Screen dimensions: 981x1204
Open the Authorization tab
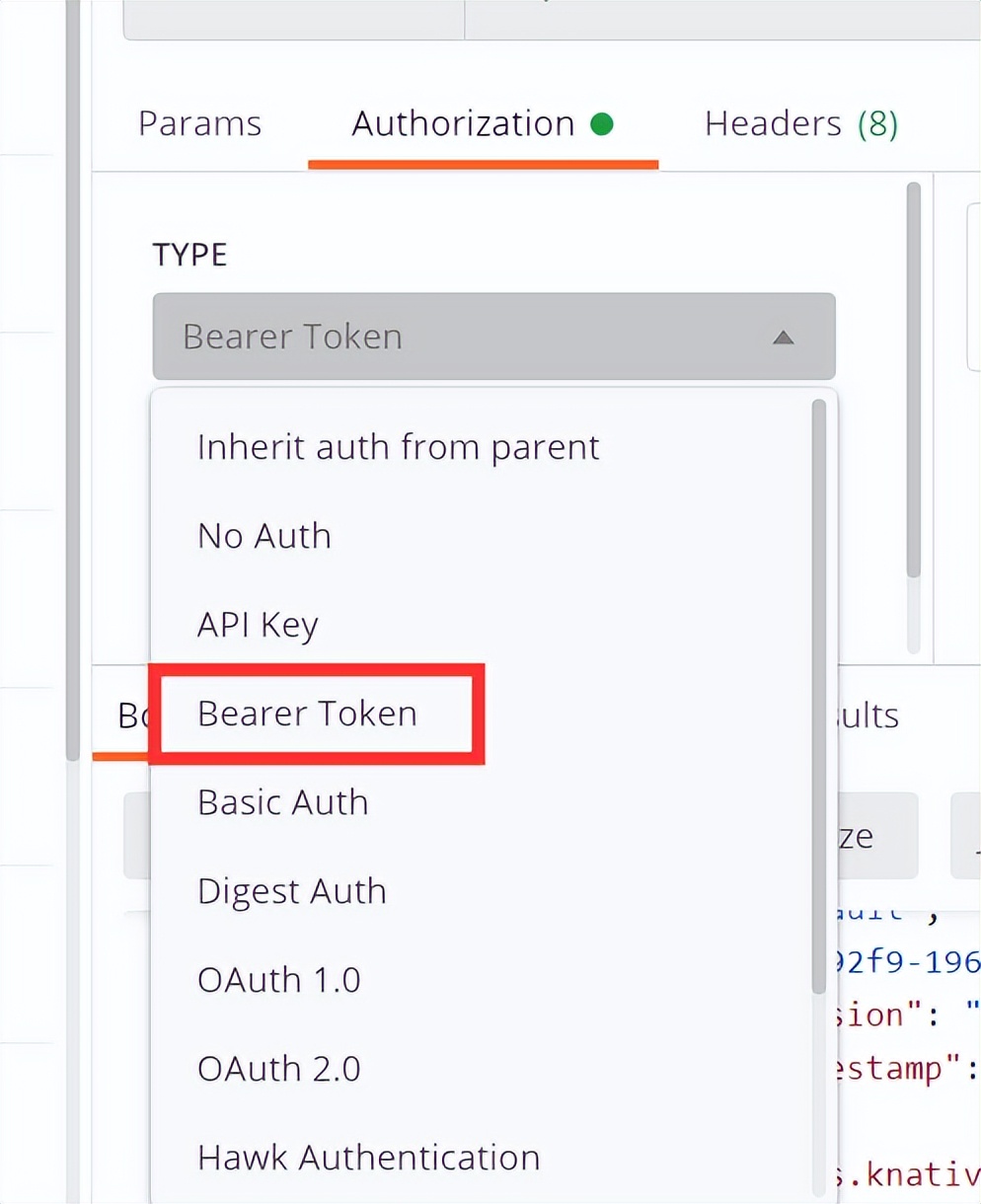(x=463, y=124)
